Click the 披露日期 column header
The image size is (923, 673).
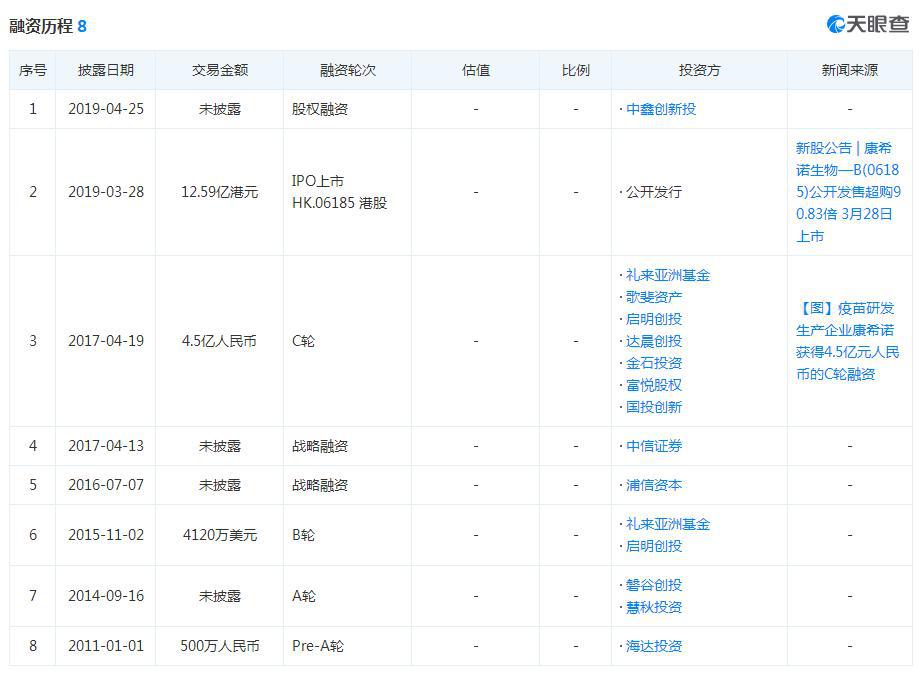tap(106, 70)
